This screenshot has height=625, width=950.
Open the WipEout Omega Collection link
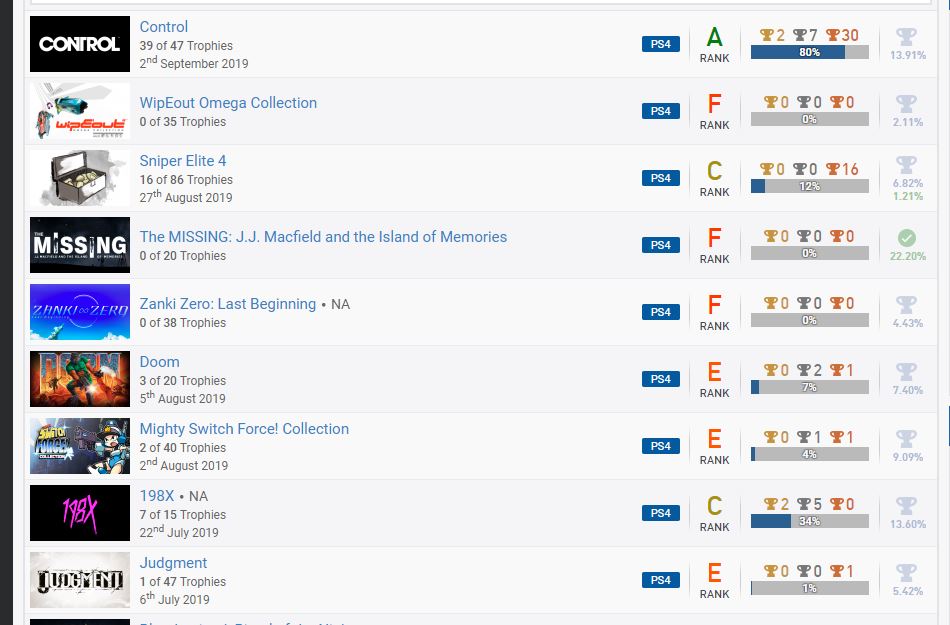coord(228,103)
